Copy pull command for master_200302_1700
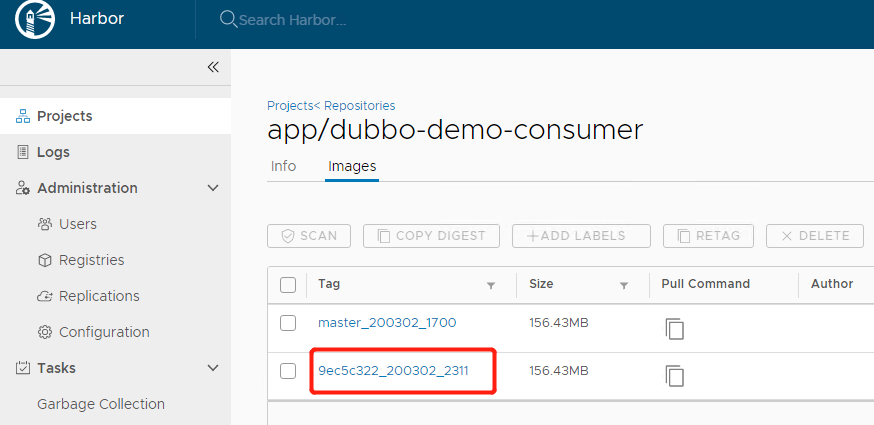874x425 pixels. coord(675,328)
